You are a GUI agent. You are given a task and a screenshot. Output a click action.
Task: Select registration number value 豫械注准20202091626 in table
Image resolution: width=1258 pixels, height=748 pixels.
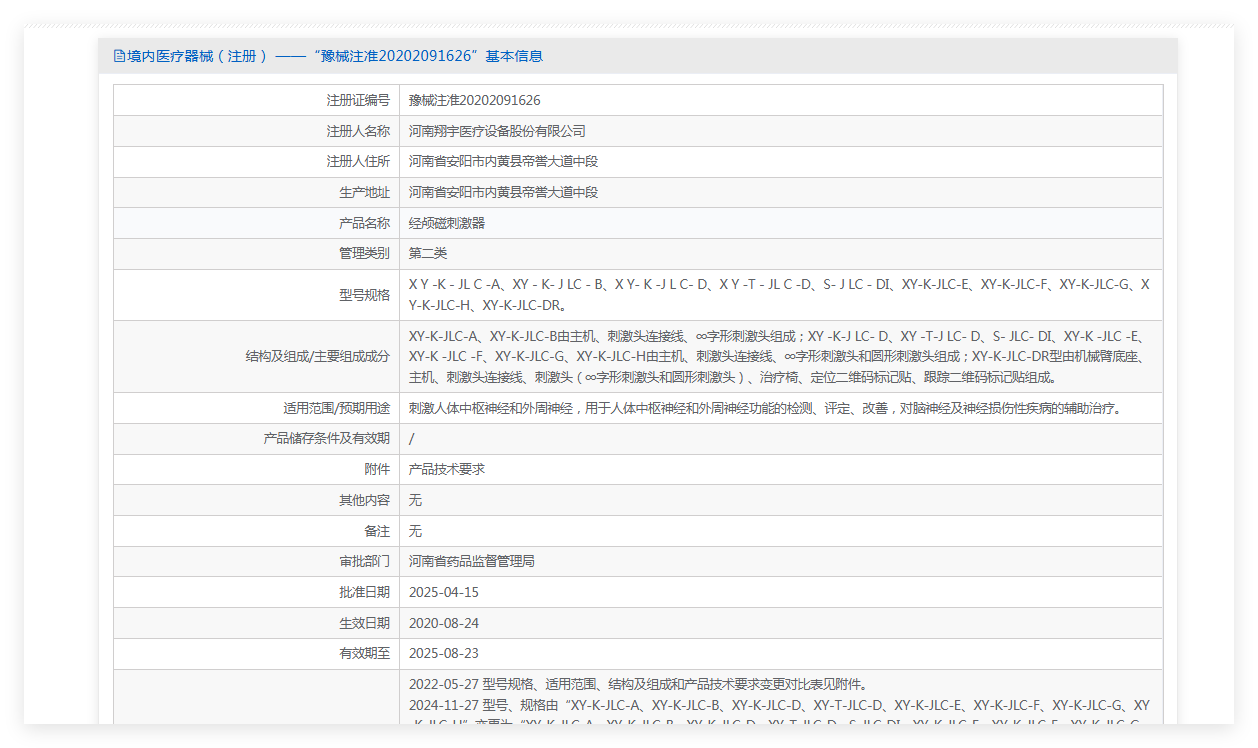click(x=475, y=100)
